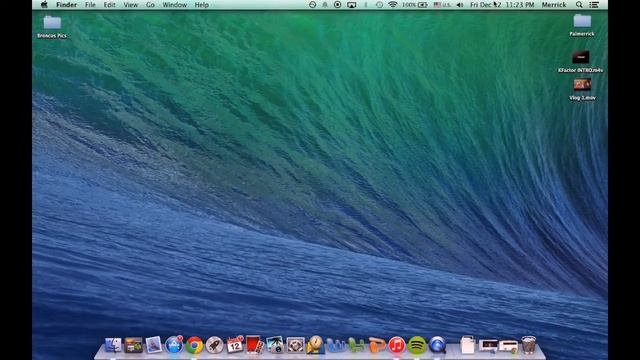
Task: Click the AirPlay display menu bar icon
Action: (351, 5)
